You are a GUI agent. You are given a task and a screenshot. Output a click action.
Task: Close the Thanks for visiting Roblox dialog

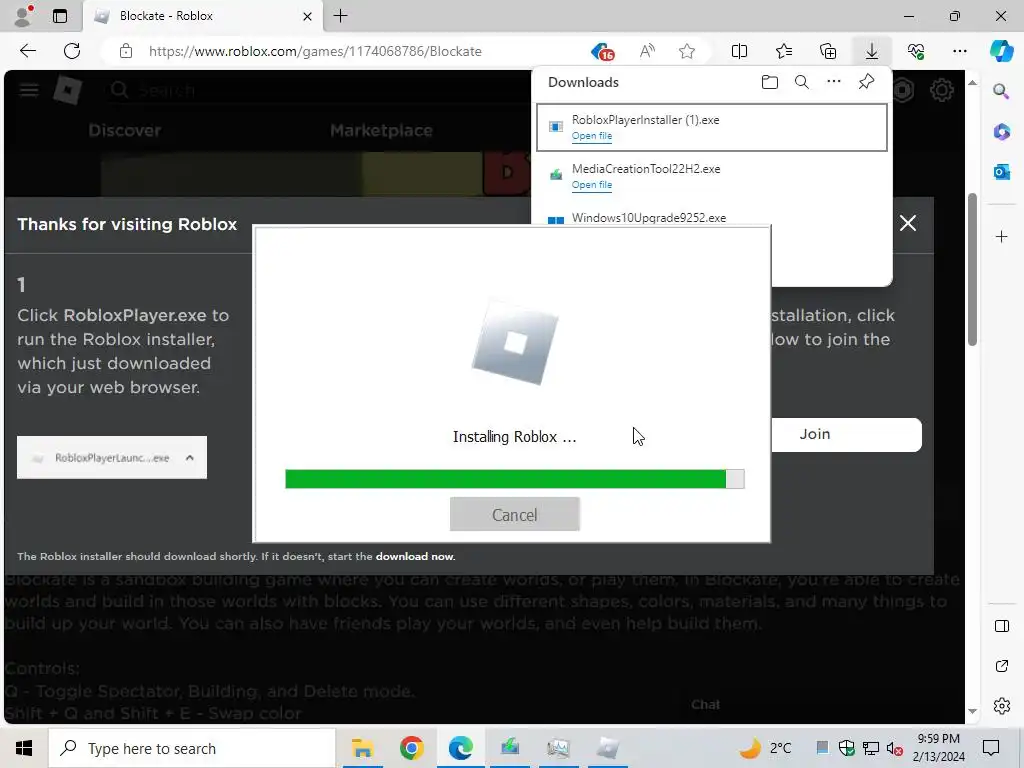click(908, 223)
